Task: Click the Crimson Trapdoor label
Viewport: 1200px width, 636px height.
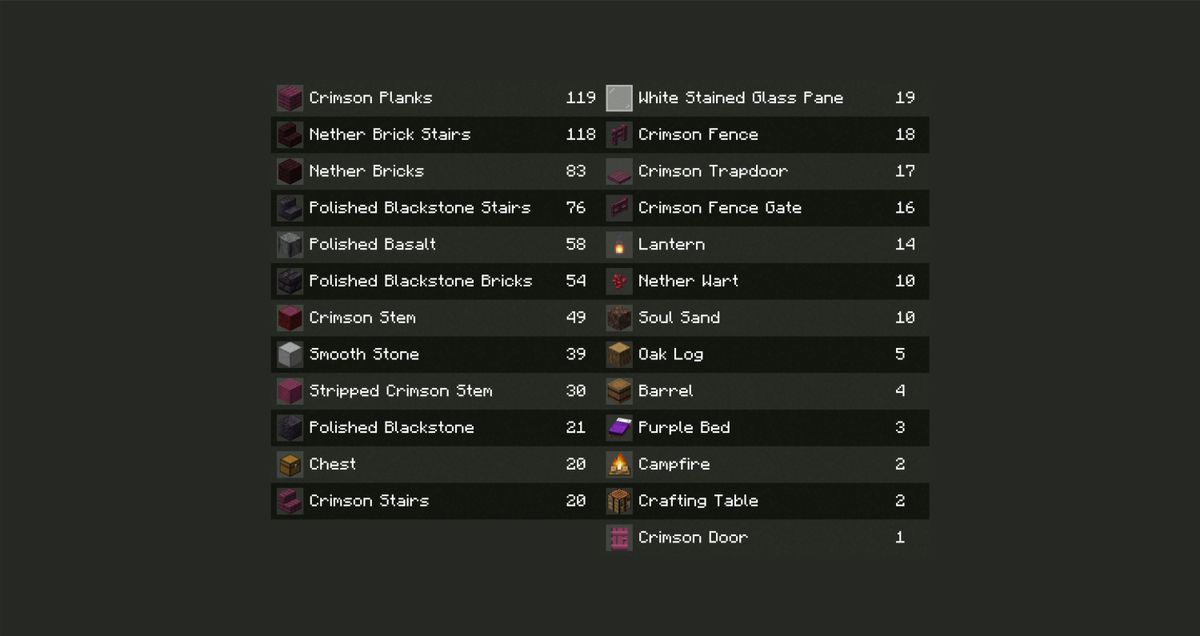Action: (712, 171)
